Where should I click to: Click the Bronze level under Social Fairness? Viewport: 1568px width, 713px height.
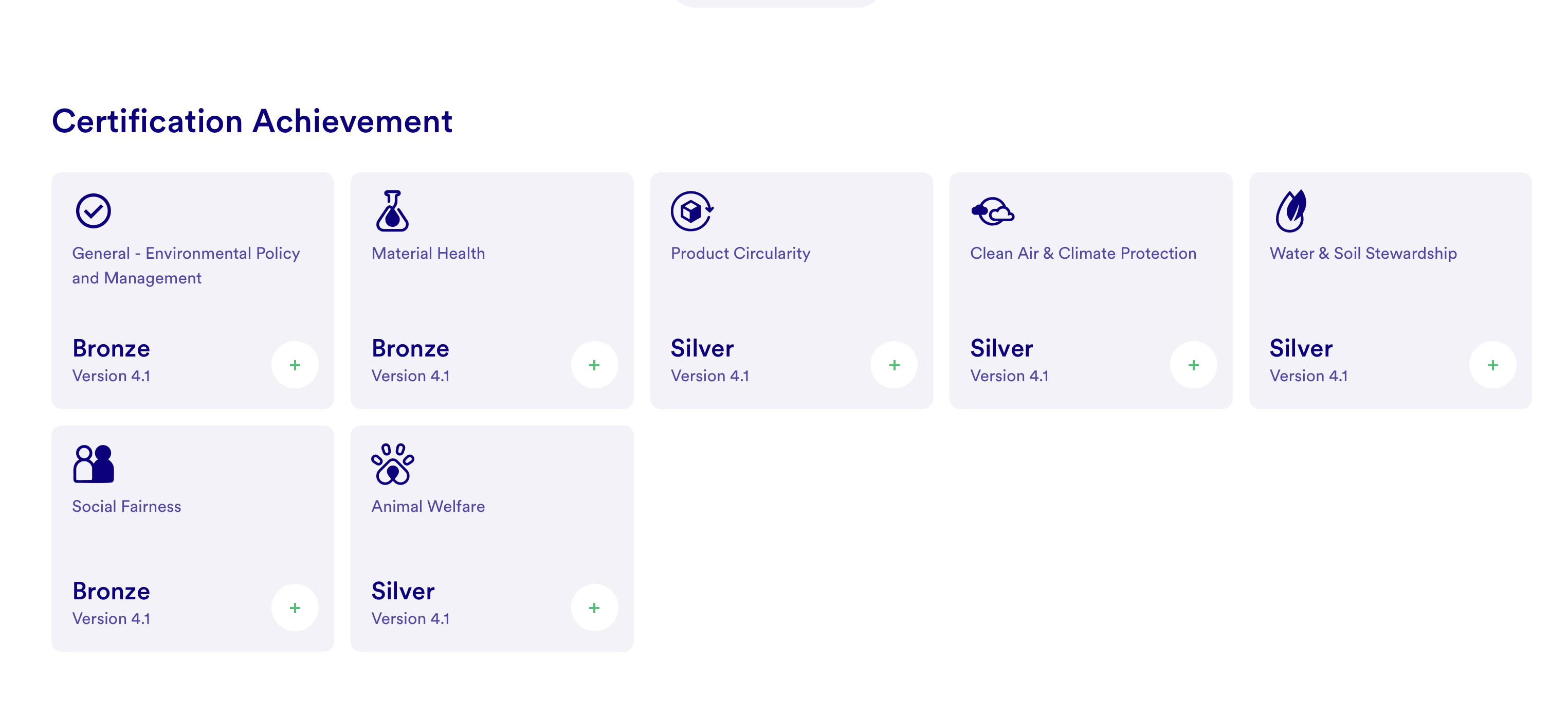[111, 591]
